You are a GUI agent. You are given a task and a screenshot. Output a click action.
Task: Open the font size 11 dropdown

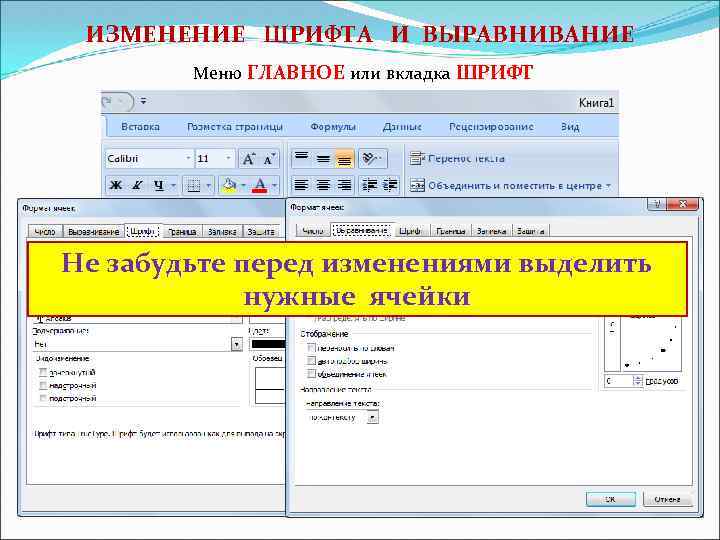228,159
